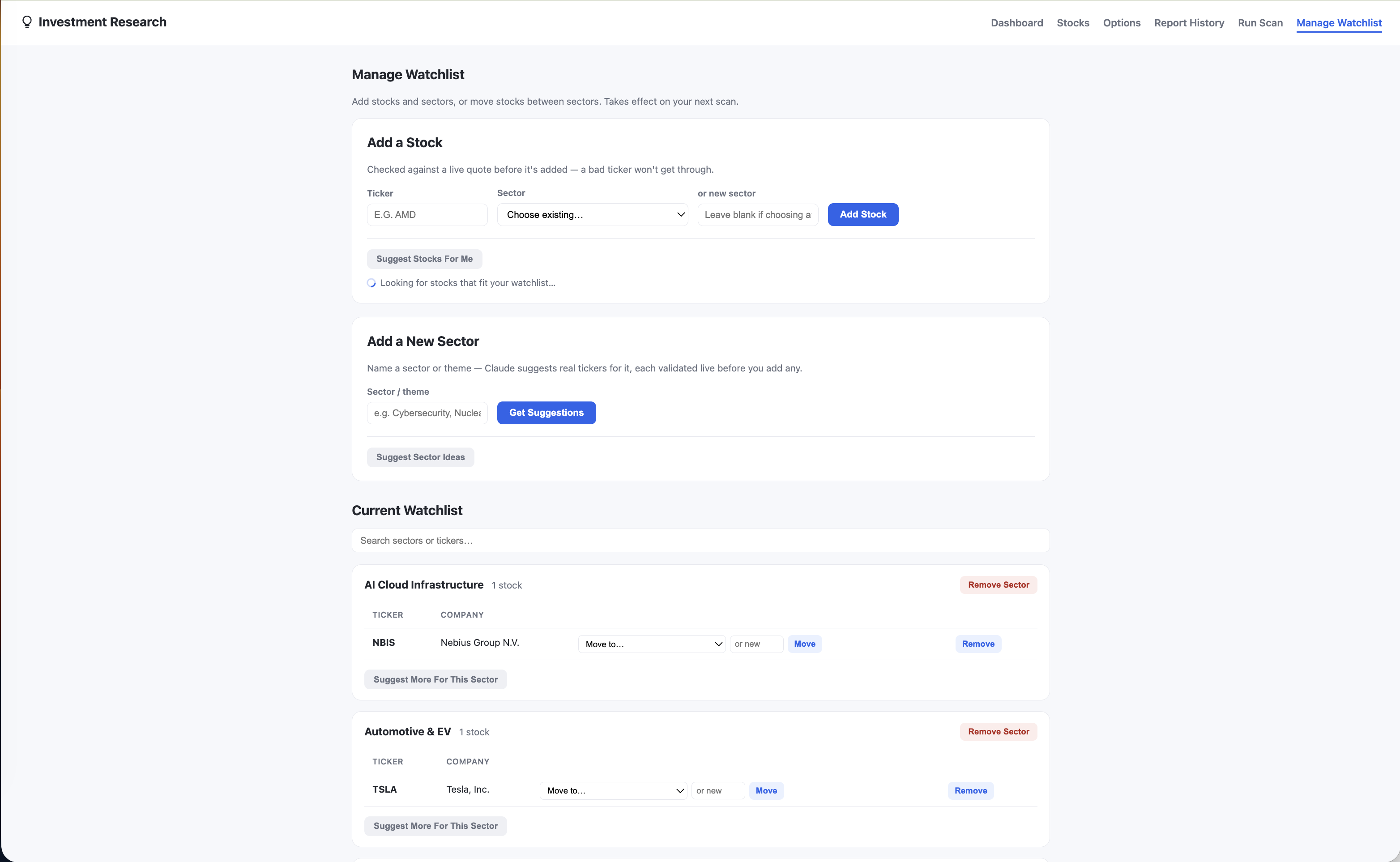Open the Options nav link

pos(1121,23)
